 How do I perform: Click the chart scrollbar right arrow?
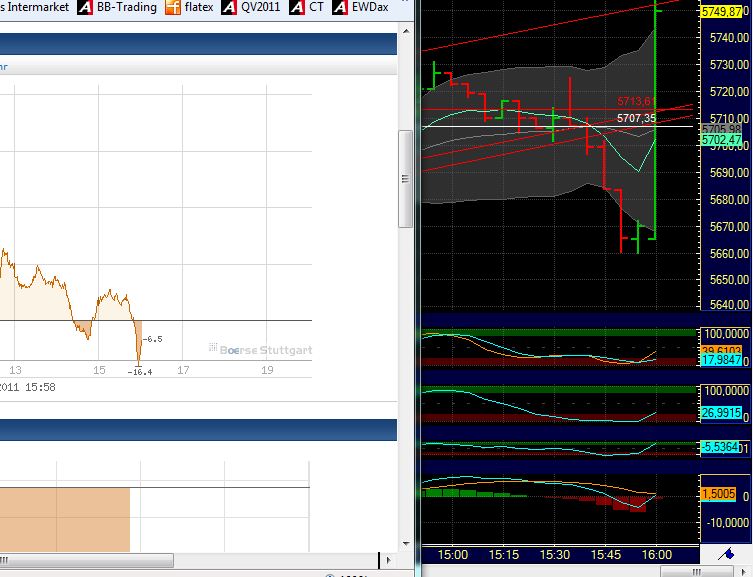coord(744,572)
